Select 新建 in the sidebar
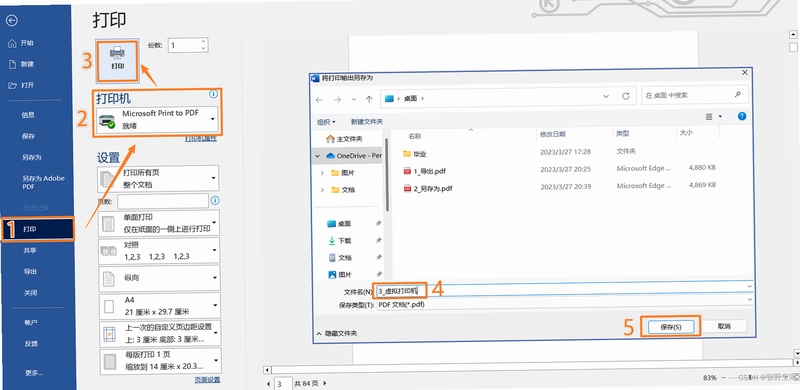 coord(21,64)
